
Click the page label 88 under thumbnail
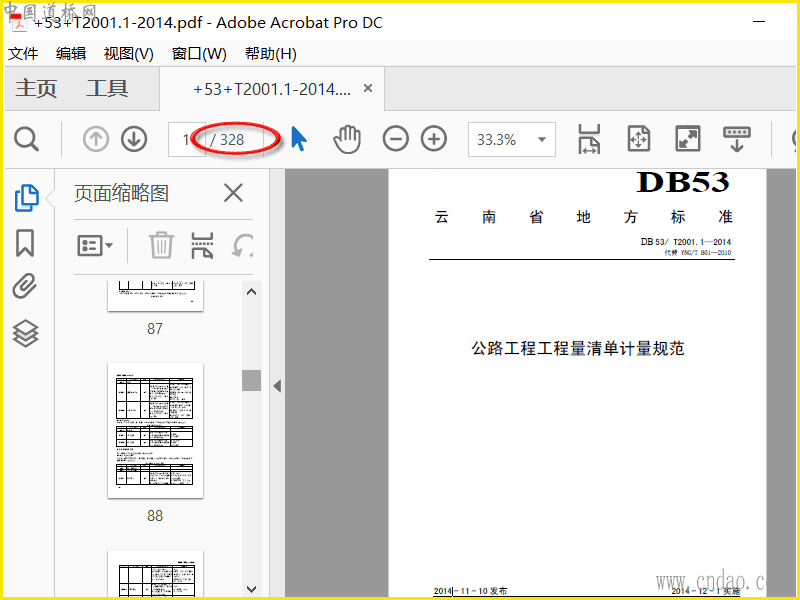(x=155, y=516)
